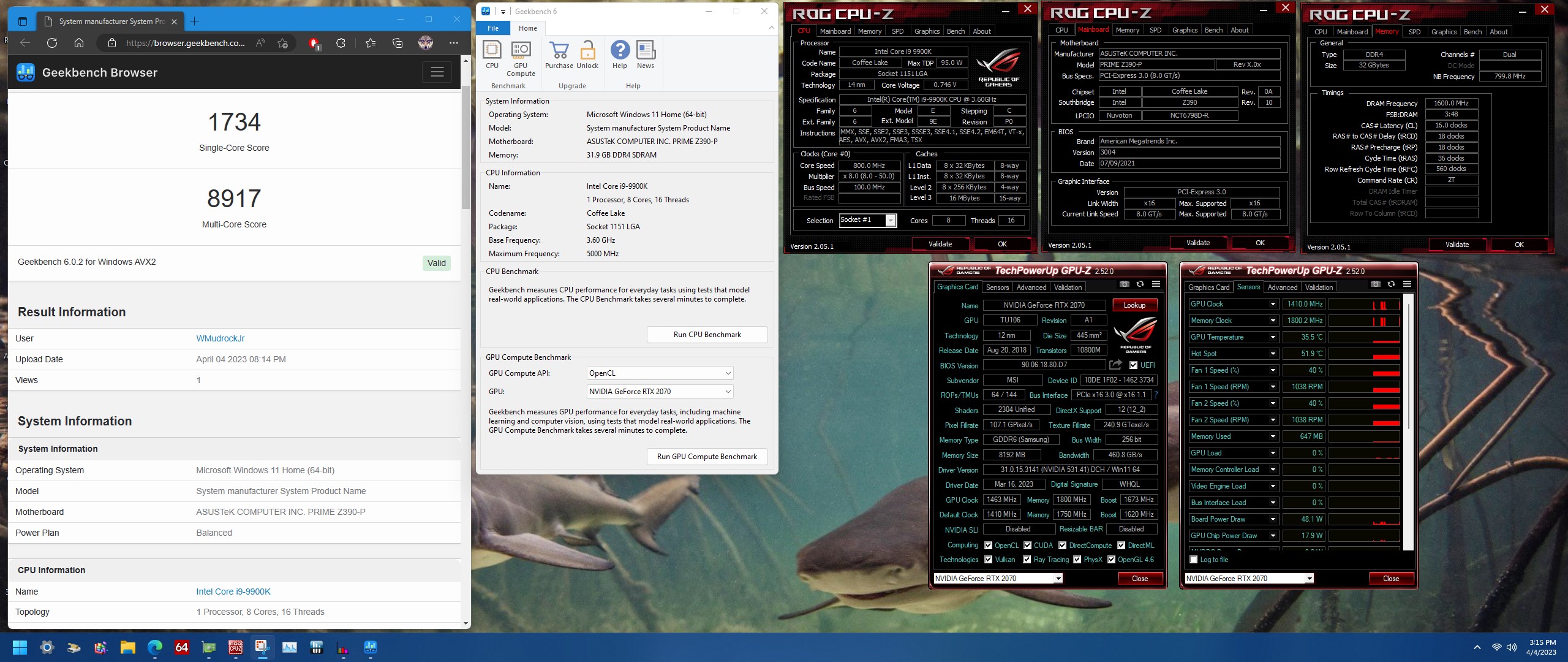Open Validation tab in GPU-Z Sensors window
The height and width of the screenshot is (662, 1568).
click(1319, 287)
